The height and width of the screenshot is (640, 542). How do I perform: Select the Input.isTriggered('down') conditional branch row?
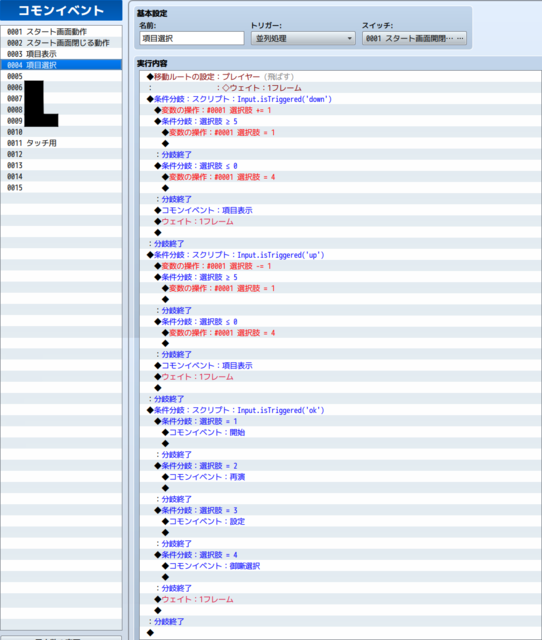[340, 99]
